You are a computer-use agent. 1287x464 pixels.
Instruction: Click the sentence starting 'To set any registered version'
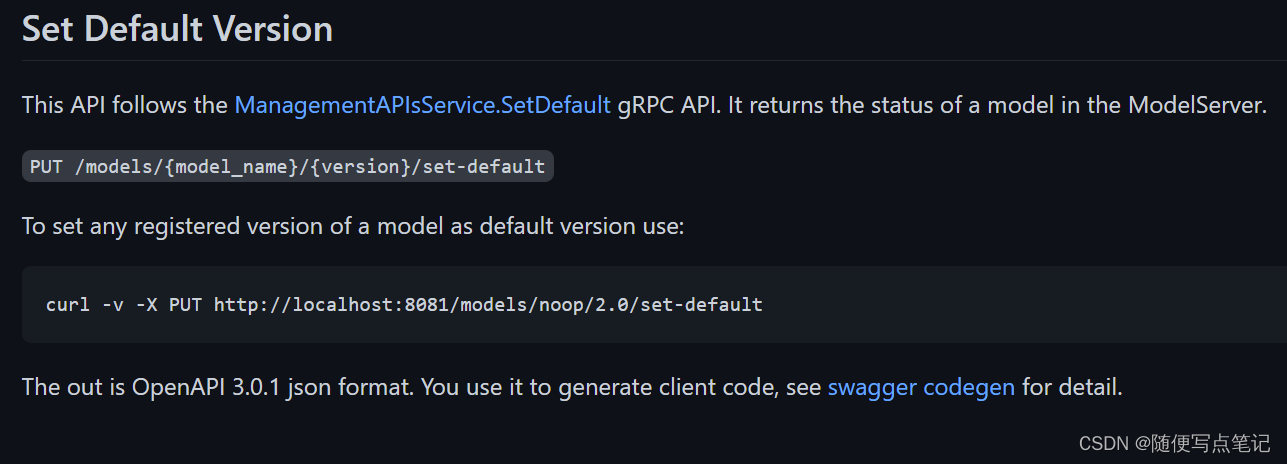coord(353,225)
